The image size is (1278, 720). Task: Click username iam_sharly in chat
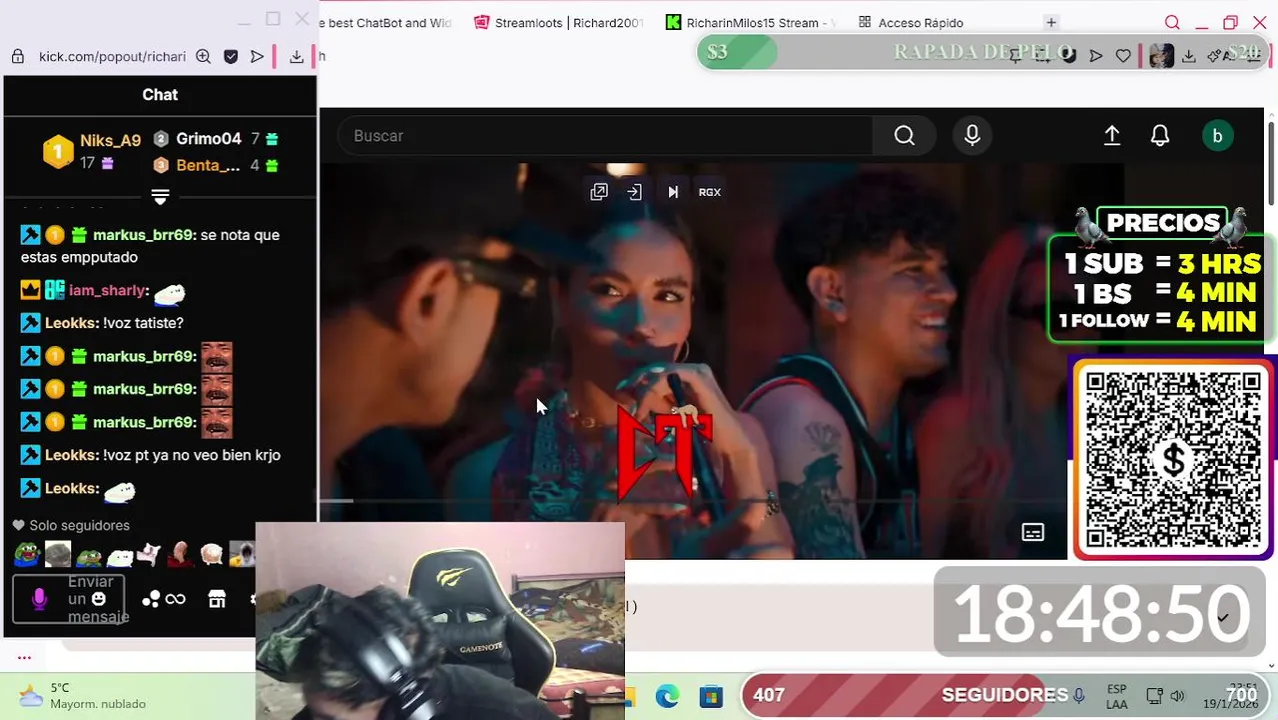pyautogui.click(x=109, y=290)
